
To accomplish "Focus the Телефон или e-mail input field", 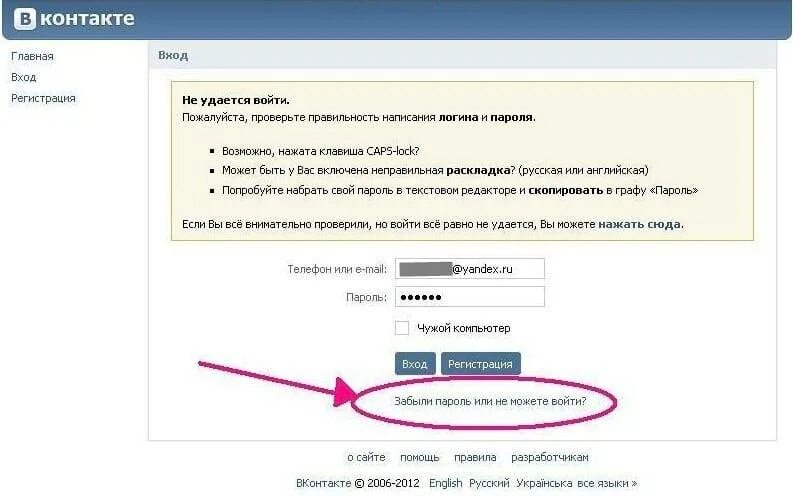I will 470,268.
